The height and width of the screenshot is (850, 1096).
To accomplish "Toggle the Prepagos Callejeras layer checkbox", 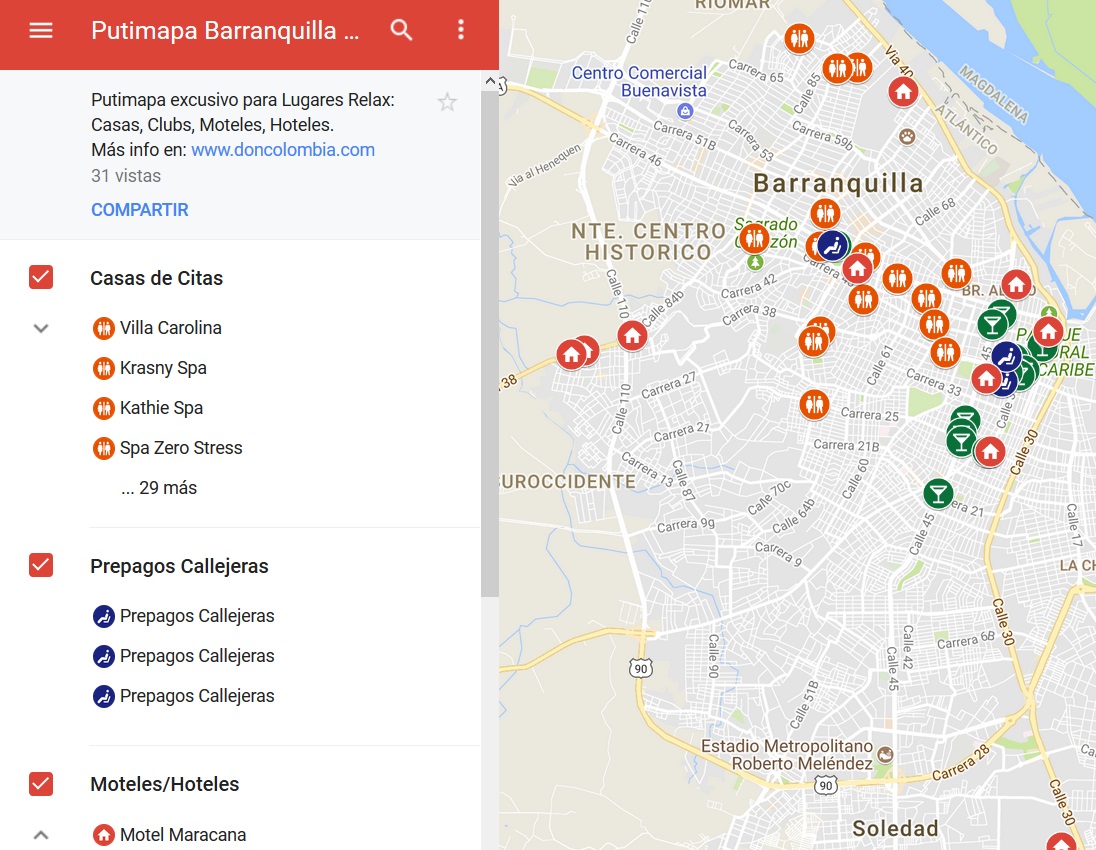I will pos(41,565).
